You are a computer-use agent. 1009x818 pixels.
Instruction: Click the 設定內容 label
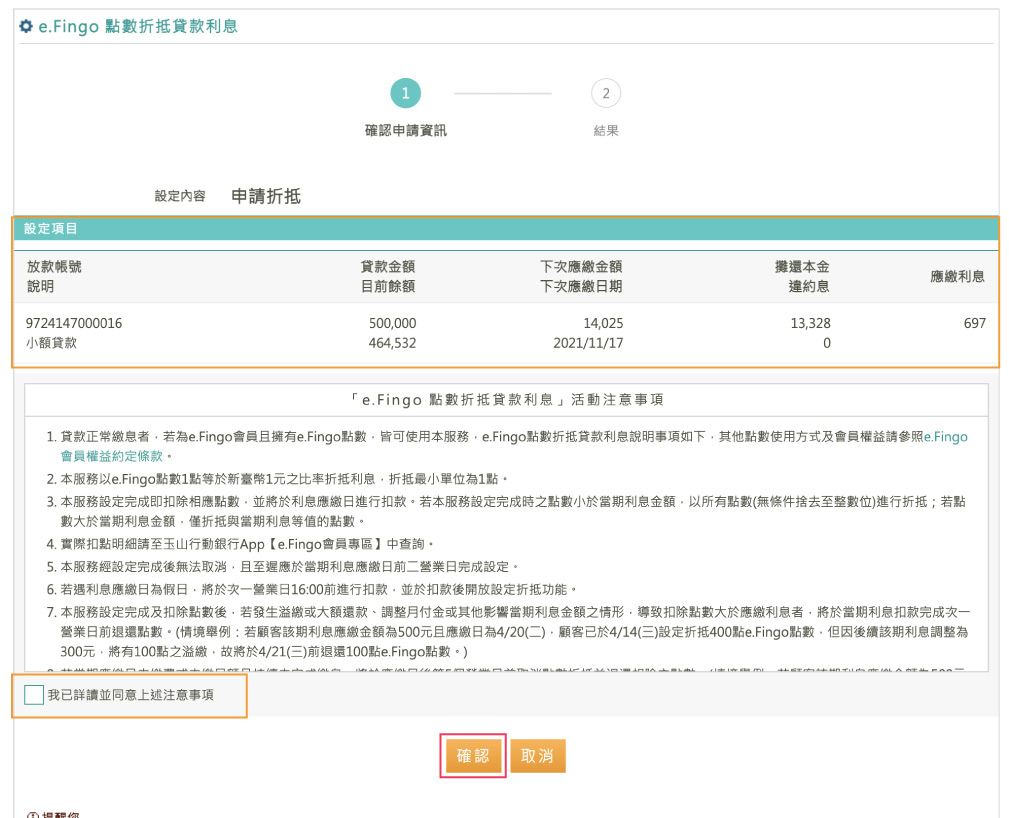point(180,196)
